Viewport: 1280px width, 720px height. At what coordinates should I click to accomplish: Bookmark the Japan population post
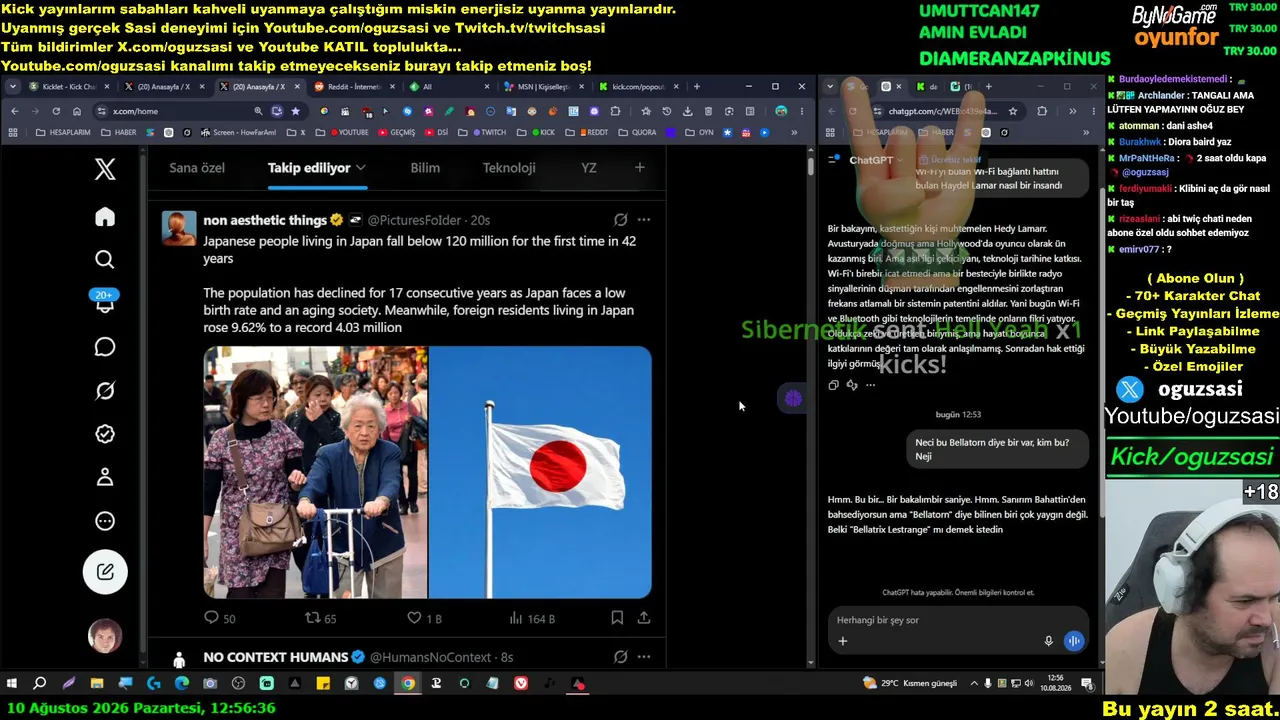click(617, 618)
